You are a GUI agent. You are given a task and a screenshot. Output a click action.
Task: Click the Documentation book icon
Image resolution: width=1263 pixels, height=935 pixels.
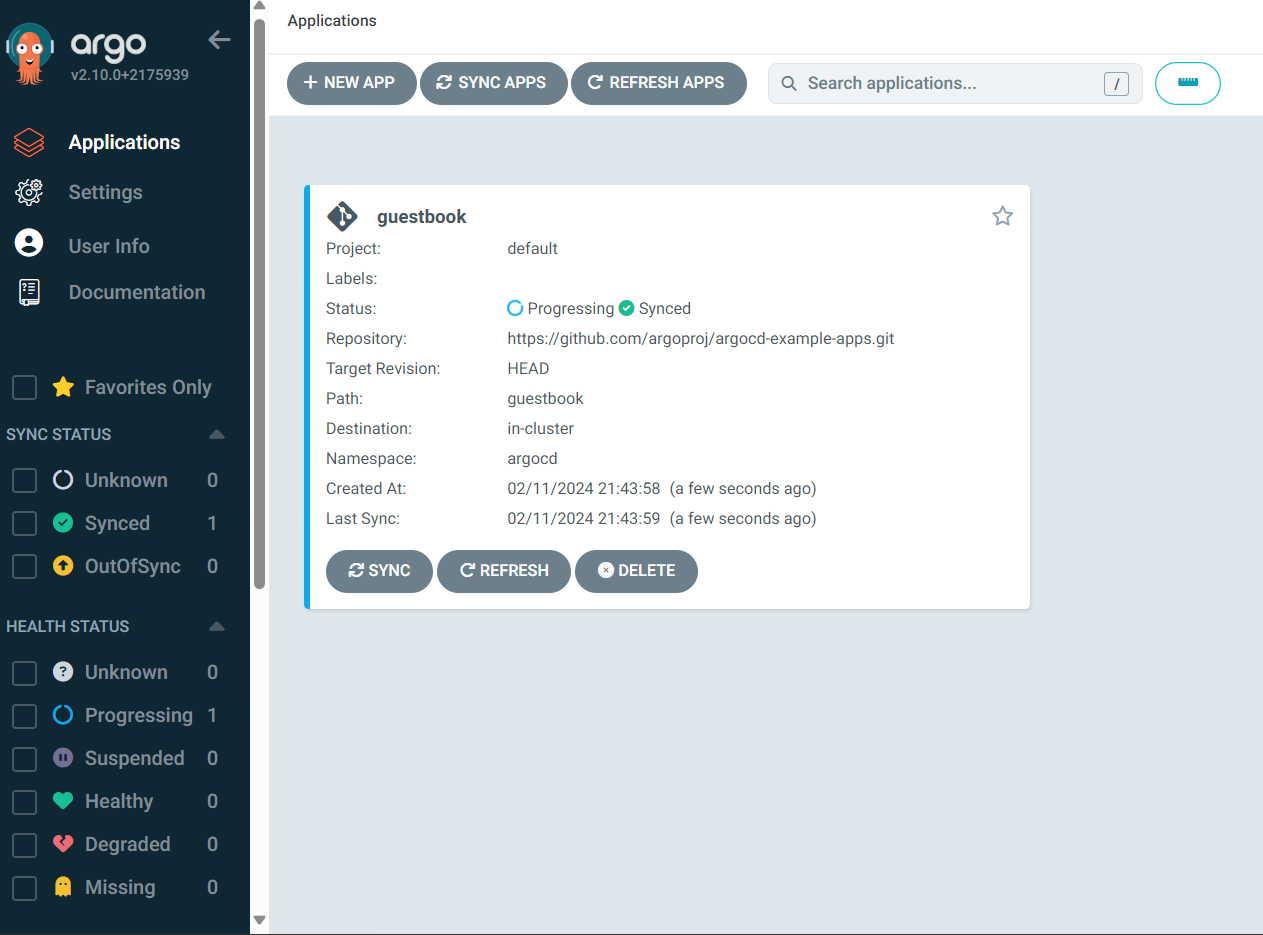(29, 292)
